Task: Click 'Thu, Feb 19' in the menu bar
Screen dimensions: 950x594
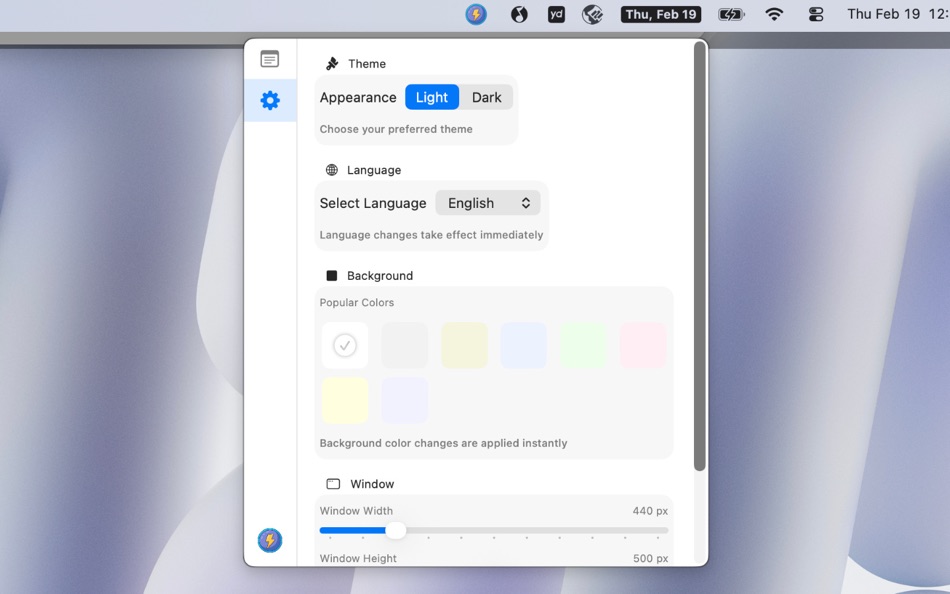Action: (x=660, y=14)
